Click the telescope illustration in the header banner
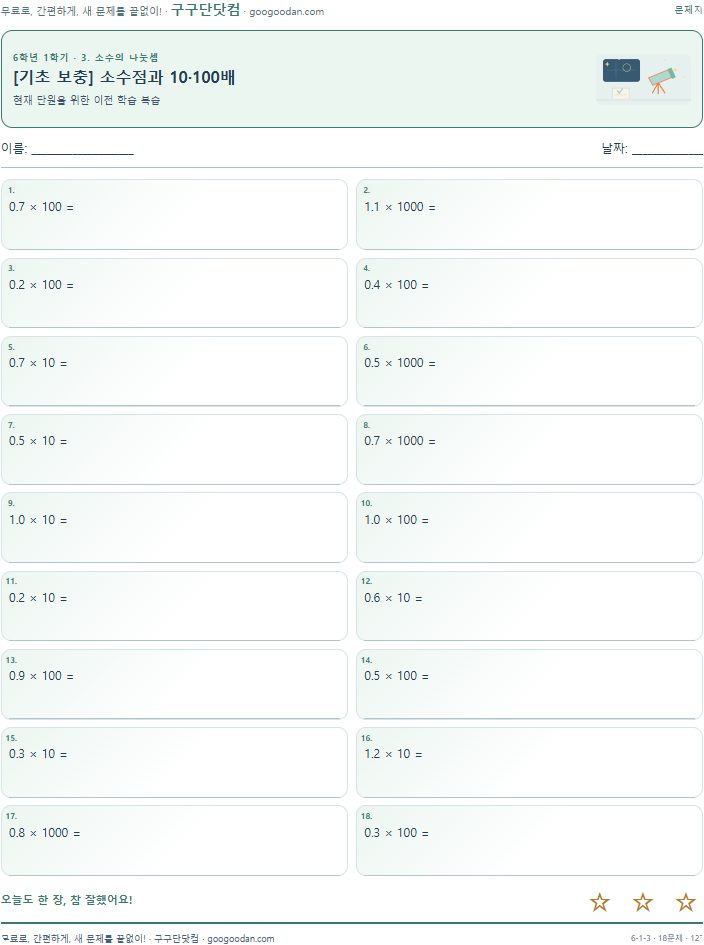The image size is (704, 945). tap(662, 81)
